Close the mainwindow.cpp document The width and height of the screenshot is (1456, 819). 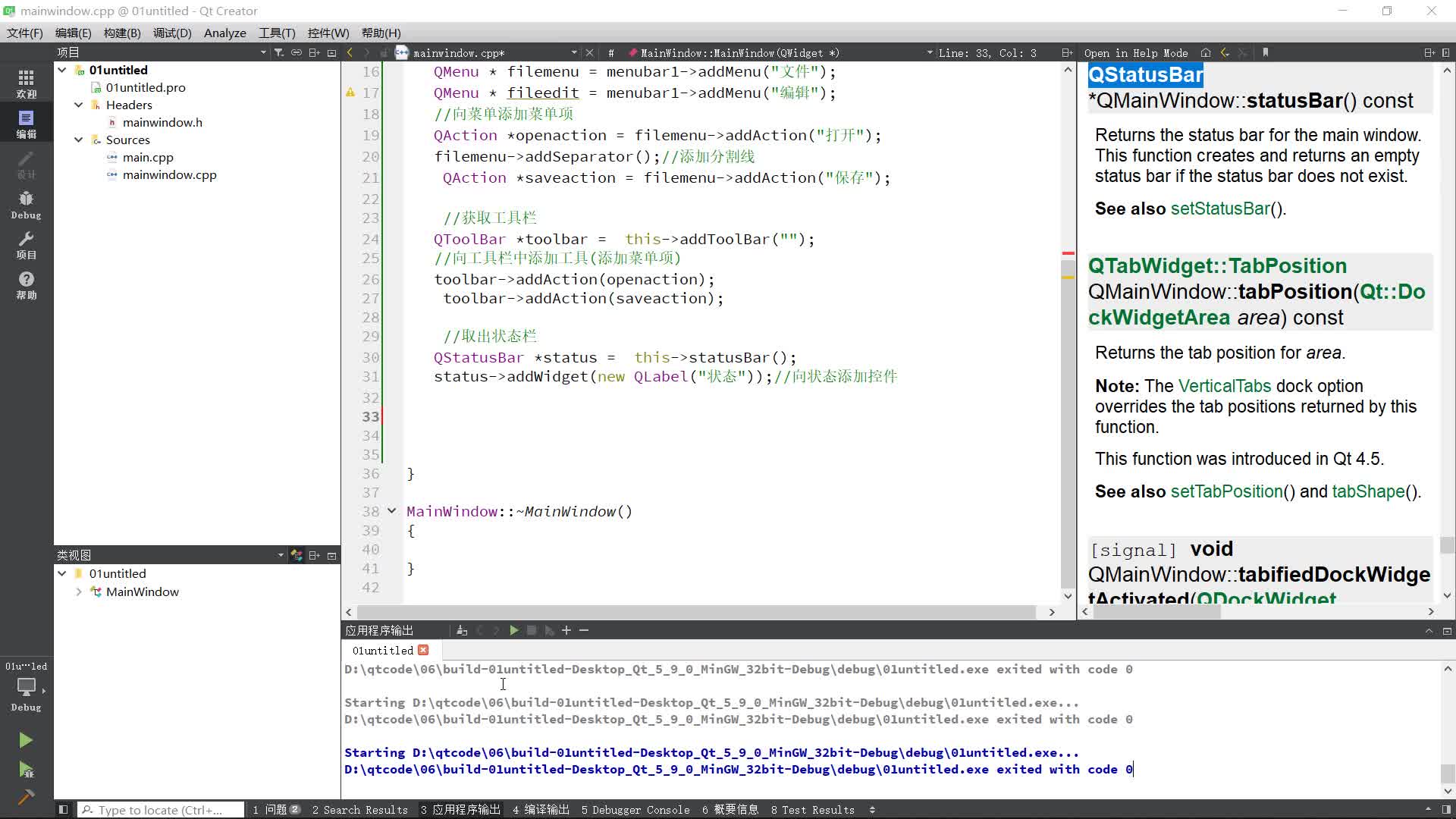(x=589, y=52)
